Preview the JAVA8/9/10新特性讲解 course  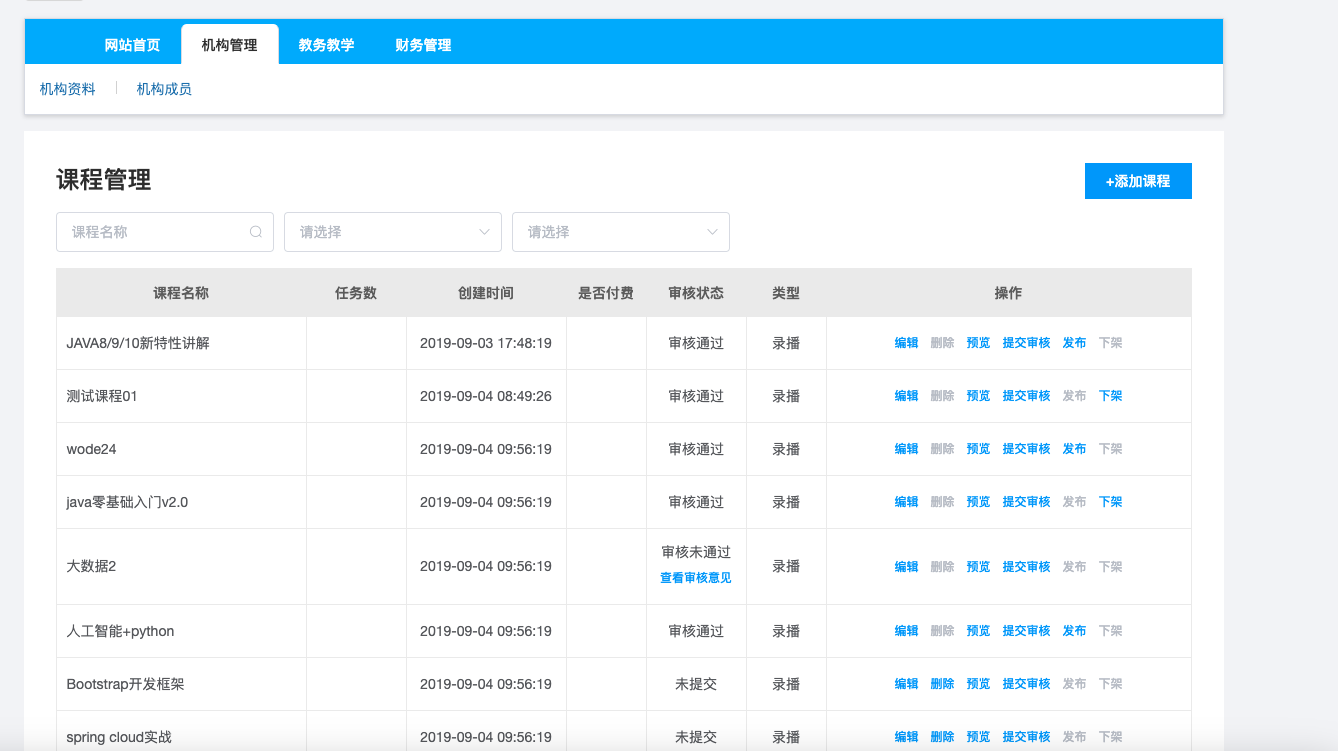978,343
